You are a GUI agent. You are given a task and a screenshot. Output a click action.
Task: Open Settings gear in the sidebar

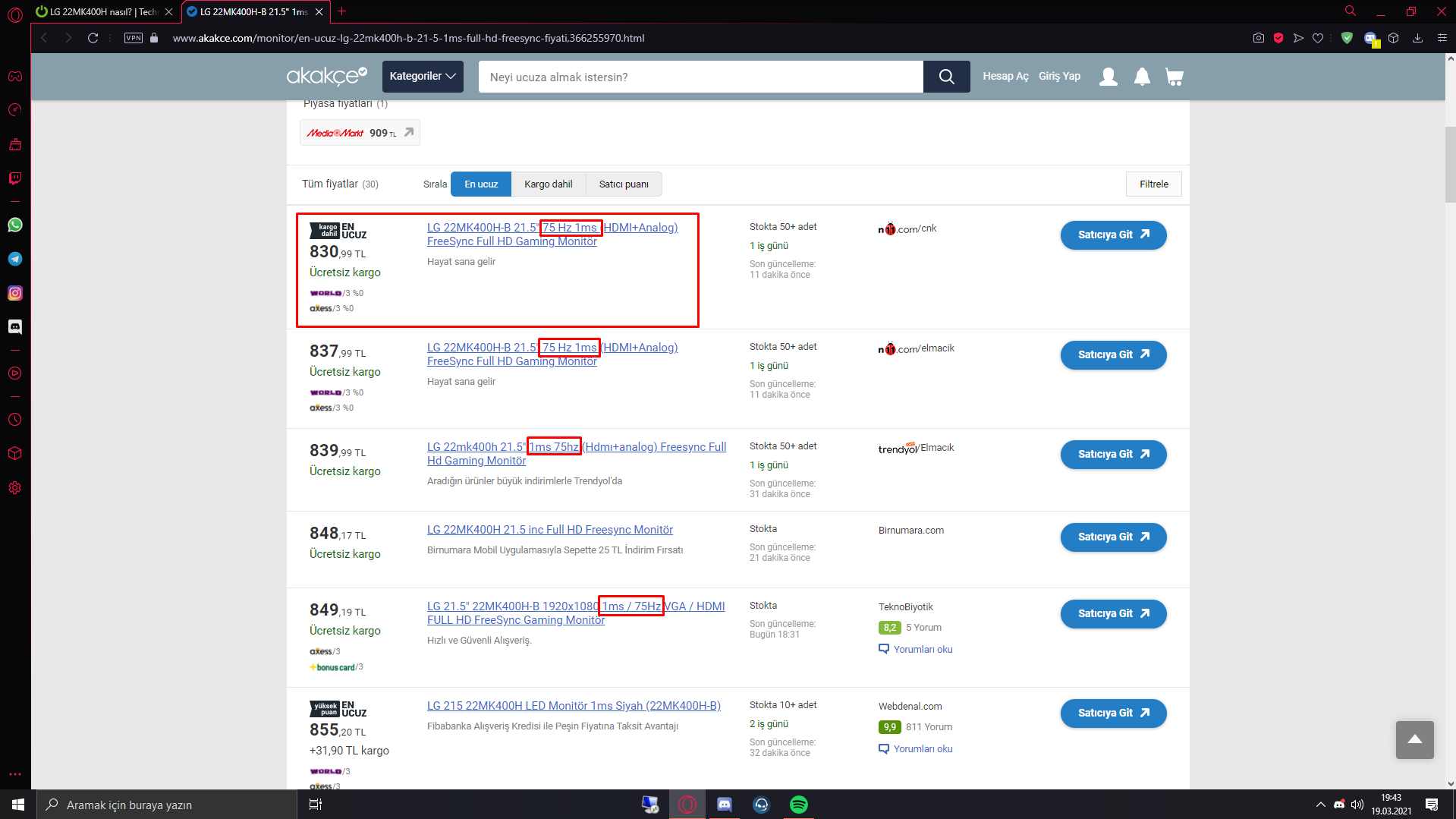click(x=15, y=488)
